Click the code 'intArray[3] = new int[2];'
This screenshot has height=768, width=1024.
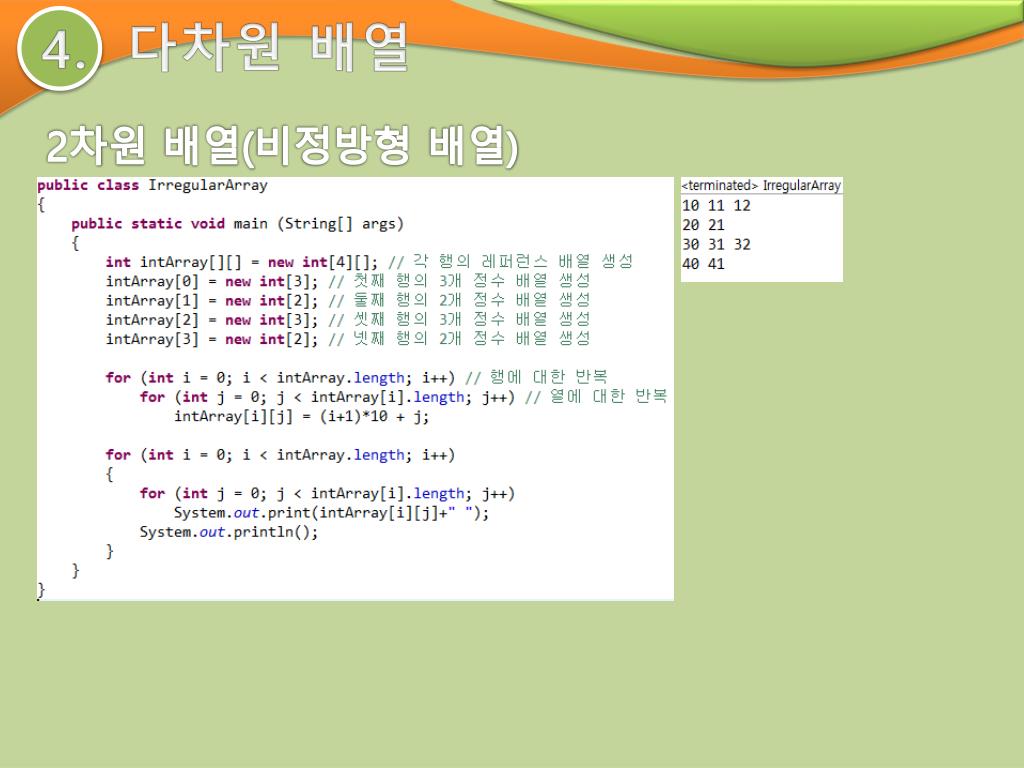tap(212, 340)
